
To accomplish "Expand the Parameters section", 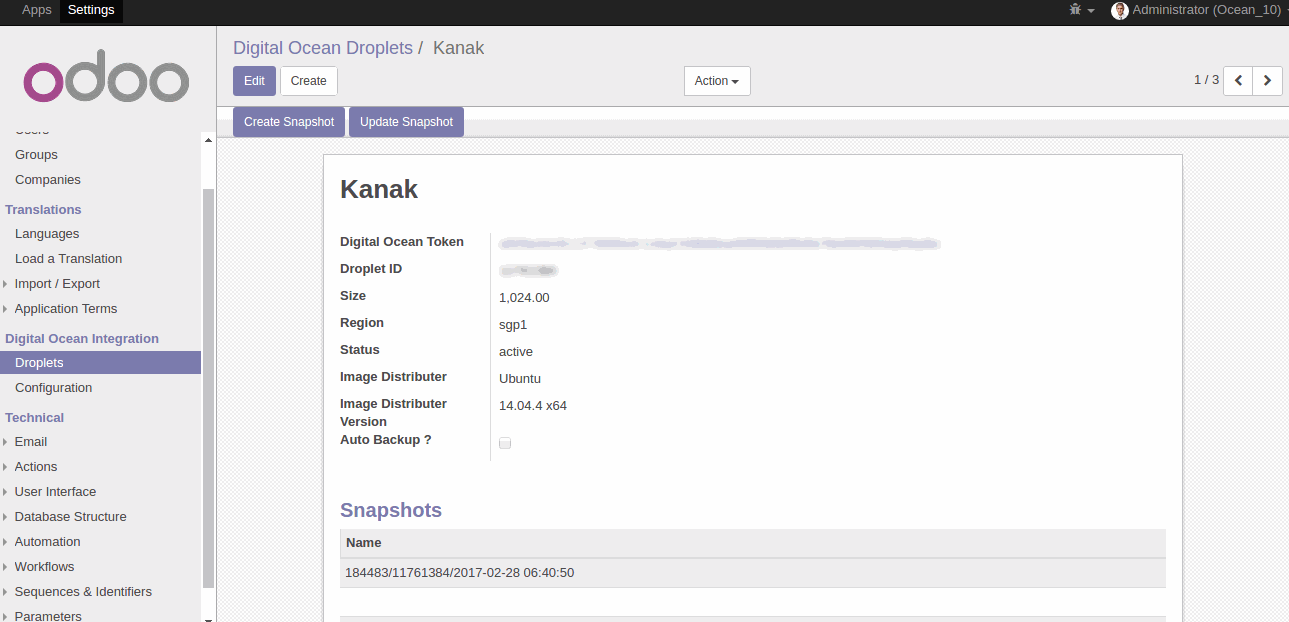I will (48, 616).
